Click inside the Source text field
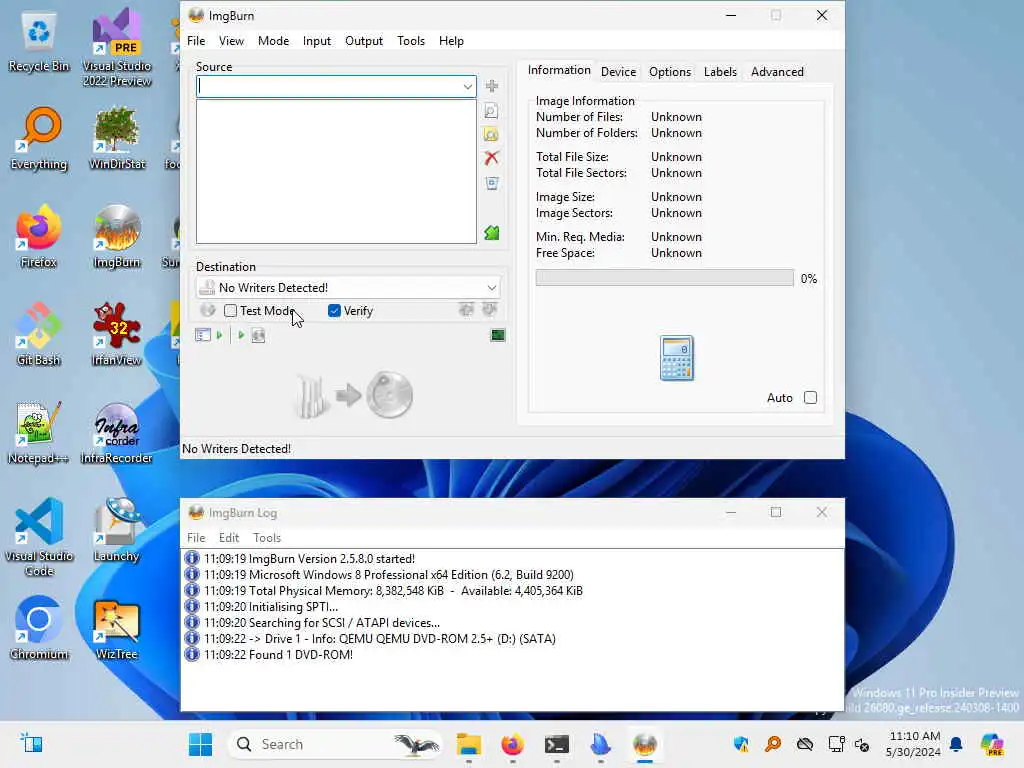 [x=329, y=86]
